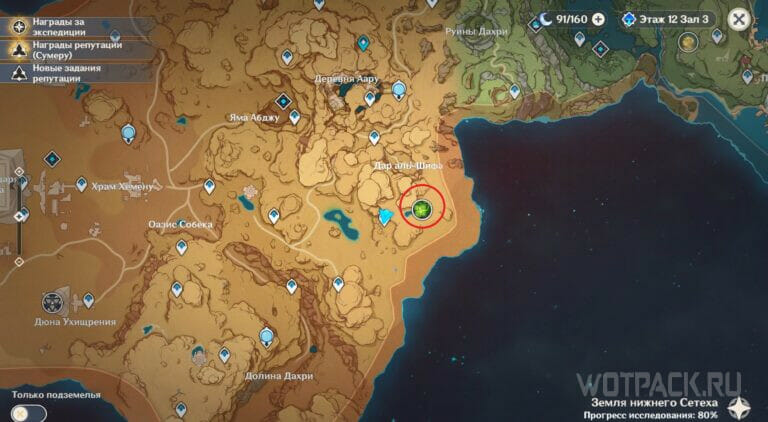Image resolution: width=768 pixels, height=422 pixels.
Task: Click the plus button beside 91/160 resin
Action: [598, 20]
